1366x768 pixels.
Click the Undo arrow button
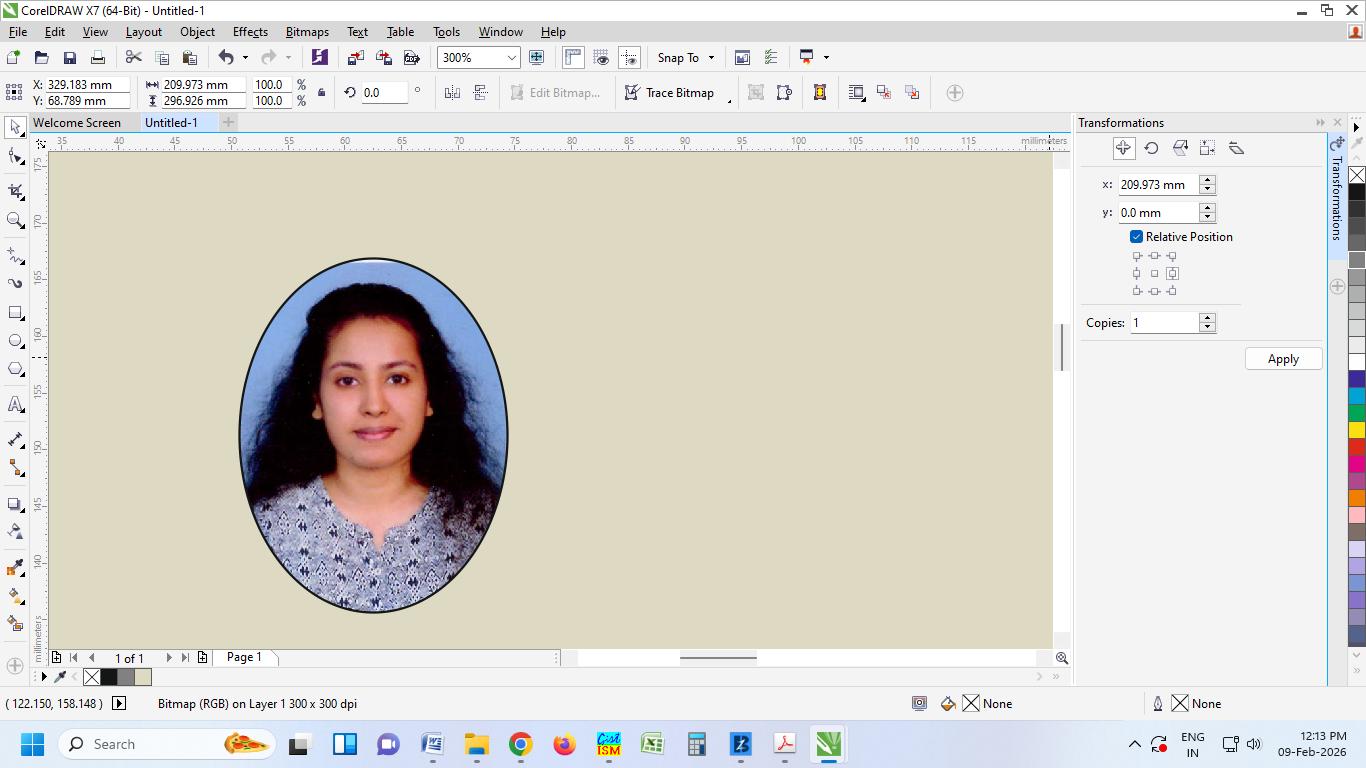click(226, 58)
